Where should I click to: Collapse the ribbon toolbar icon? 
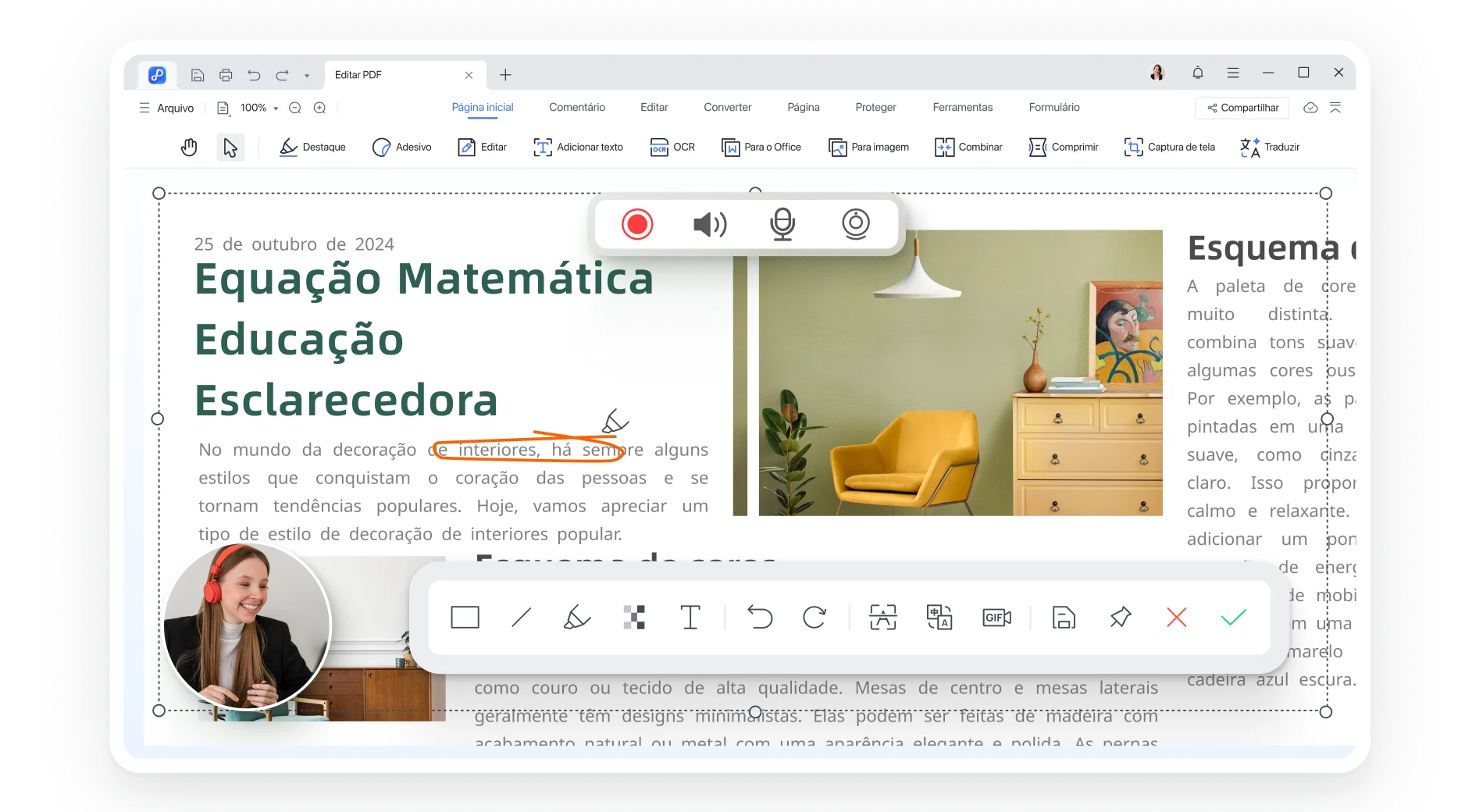[x=1335, y=108]
